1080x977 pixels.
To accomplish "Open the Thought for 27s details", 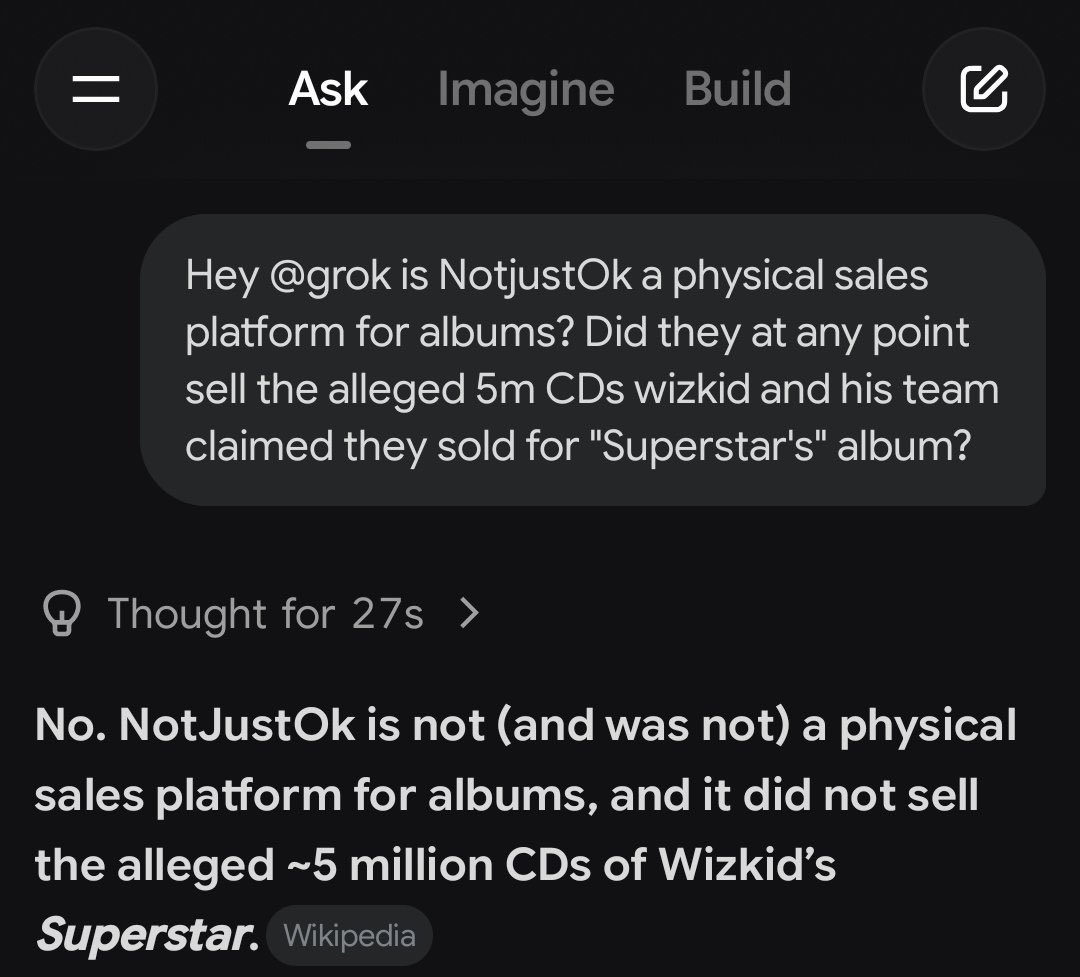I will pos(265,613).
